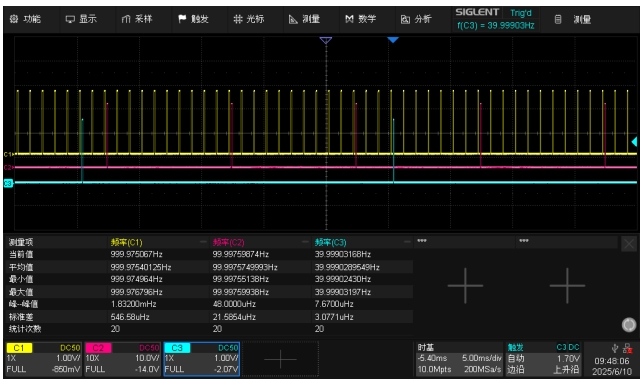Toggle the yellow C1 channel label

coord(19,348)
